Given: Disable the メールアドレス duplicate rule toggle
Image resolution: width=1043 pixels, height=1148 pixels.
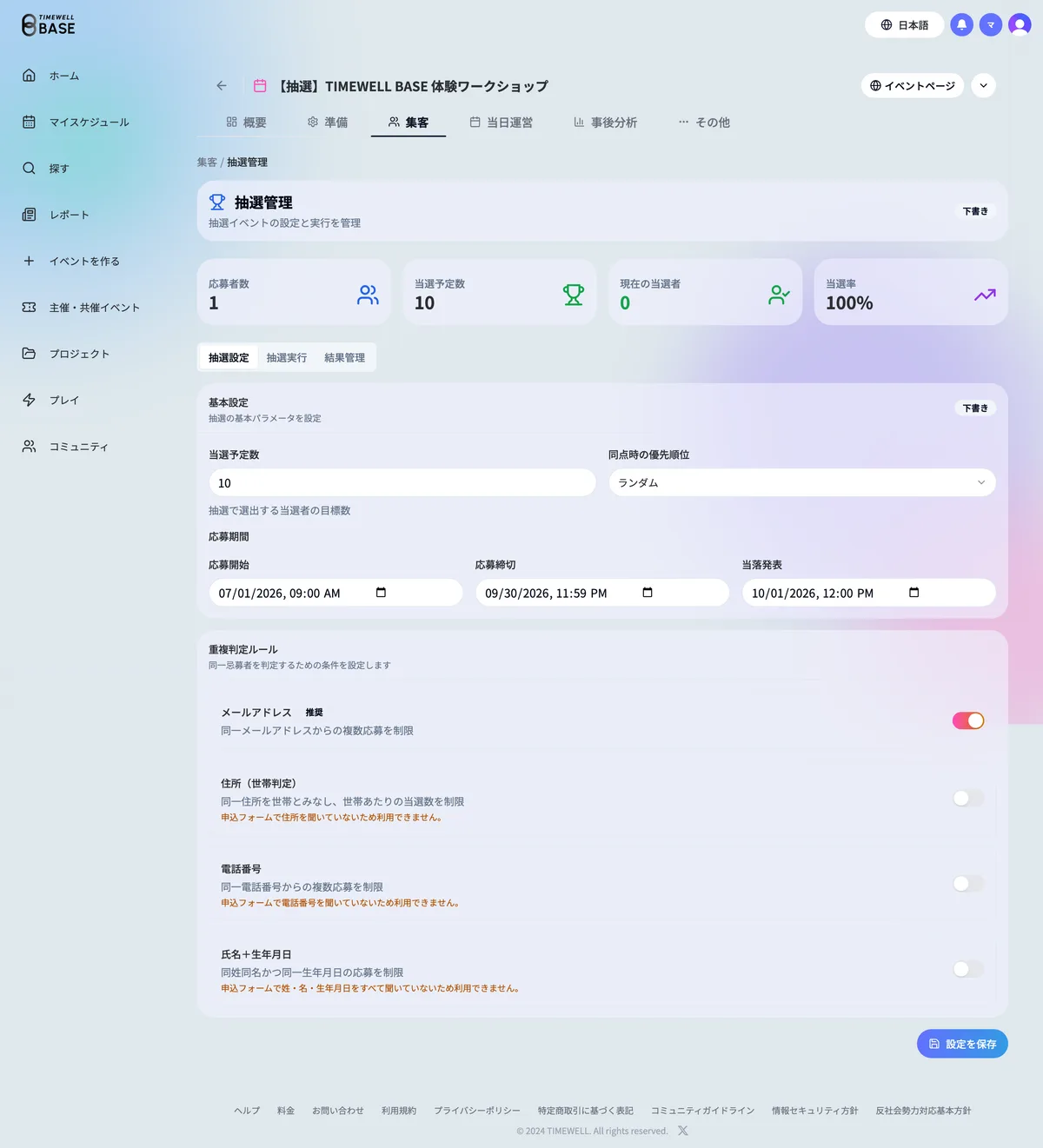Looking at the screenshot, I should pyautogui.click(x=968, y=720).
